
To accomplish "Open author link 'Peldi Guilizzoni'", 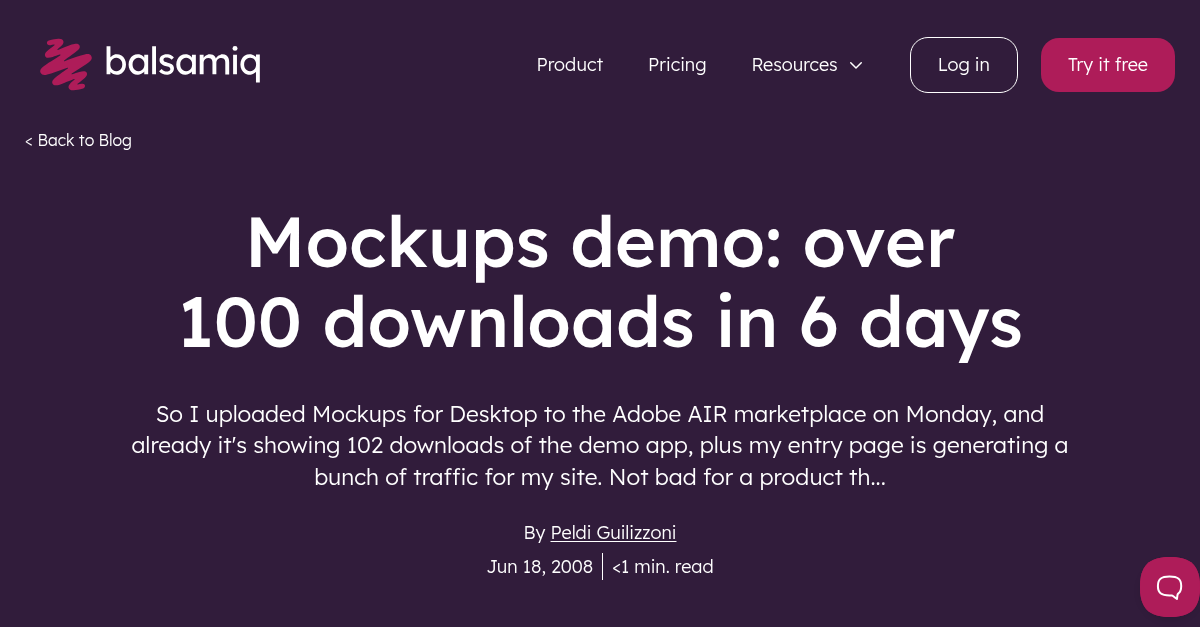I will pos(612,532).
